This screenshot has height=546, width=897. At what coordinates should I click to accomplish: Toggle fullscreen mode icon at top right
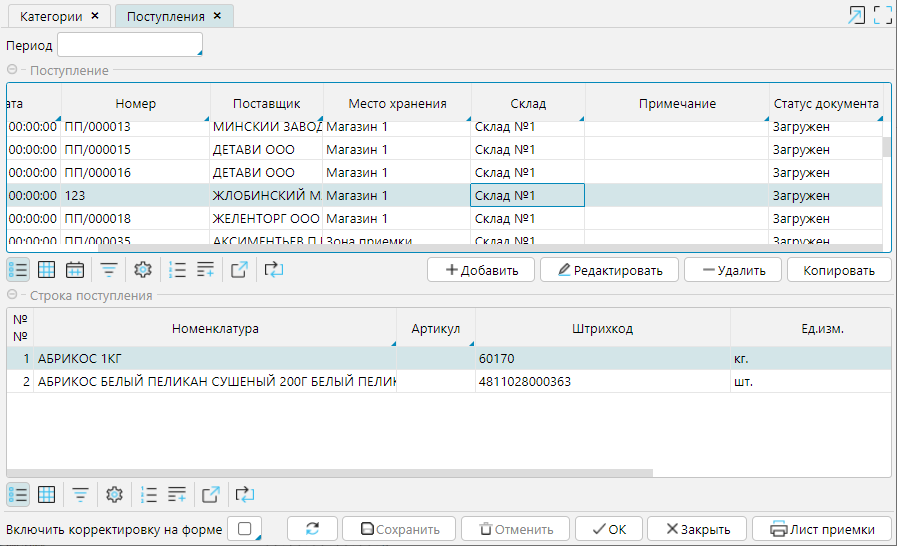pyautogui.click(x=882, y=15)
